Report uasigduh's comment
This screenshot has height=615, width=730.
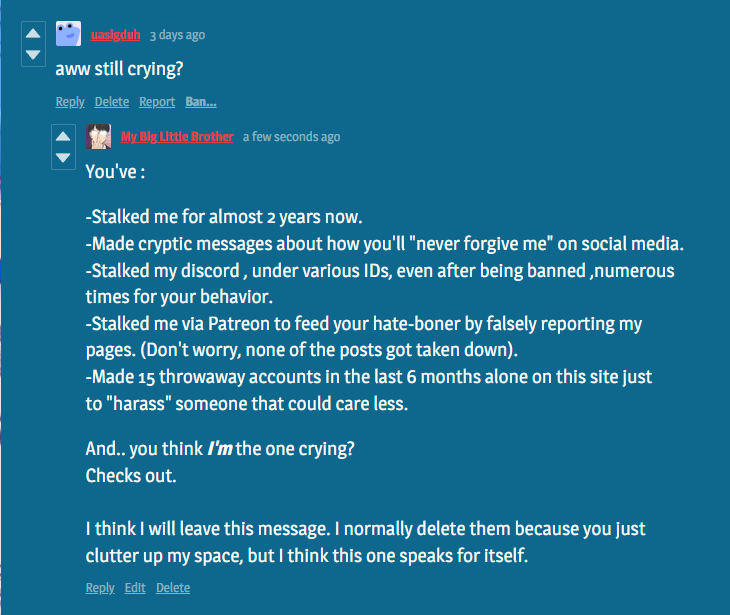[x=157, y=102]
